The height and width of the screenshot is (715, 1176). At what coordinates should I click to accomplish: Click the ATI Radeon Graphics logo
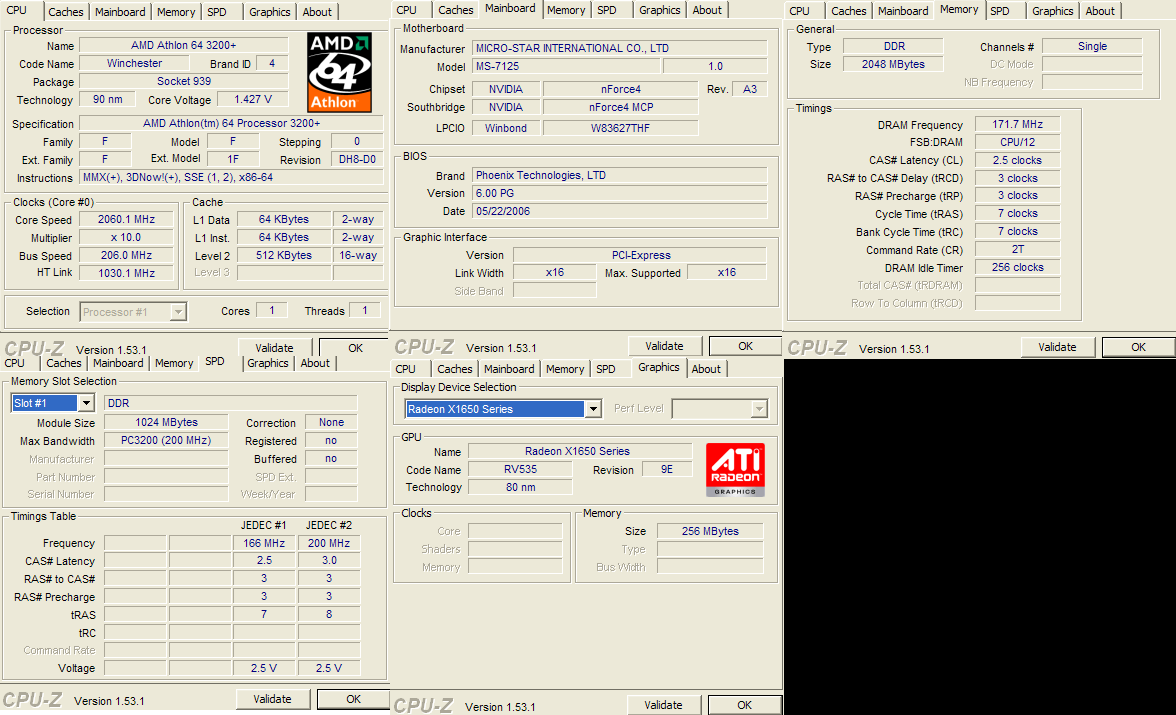(735, 470)
